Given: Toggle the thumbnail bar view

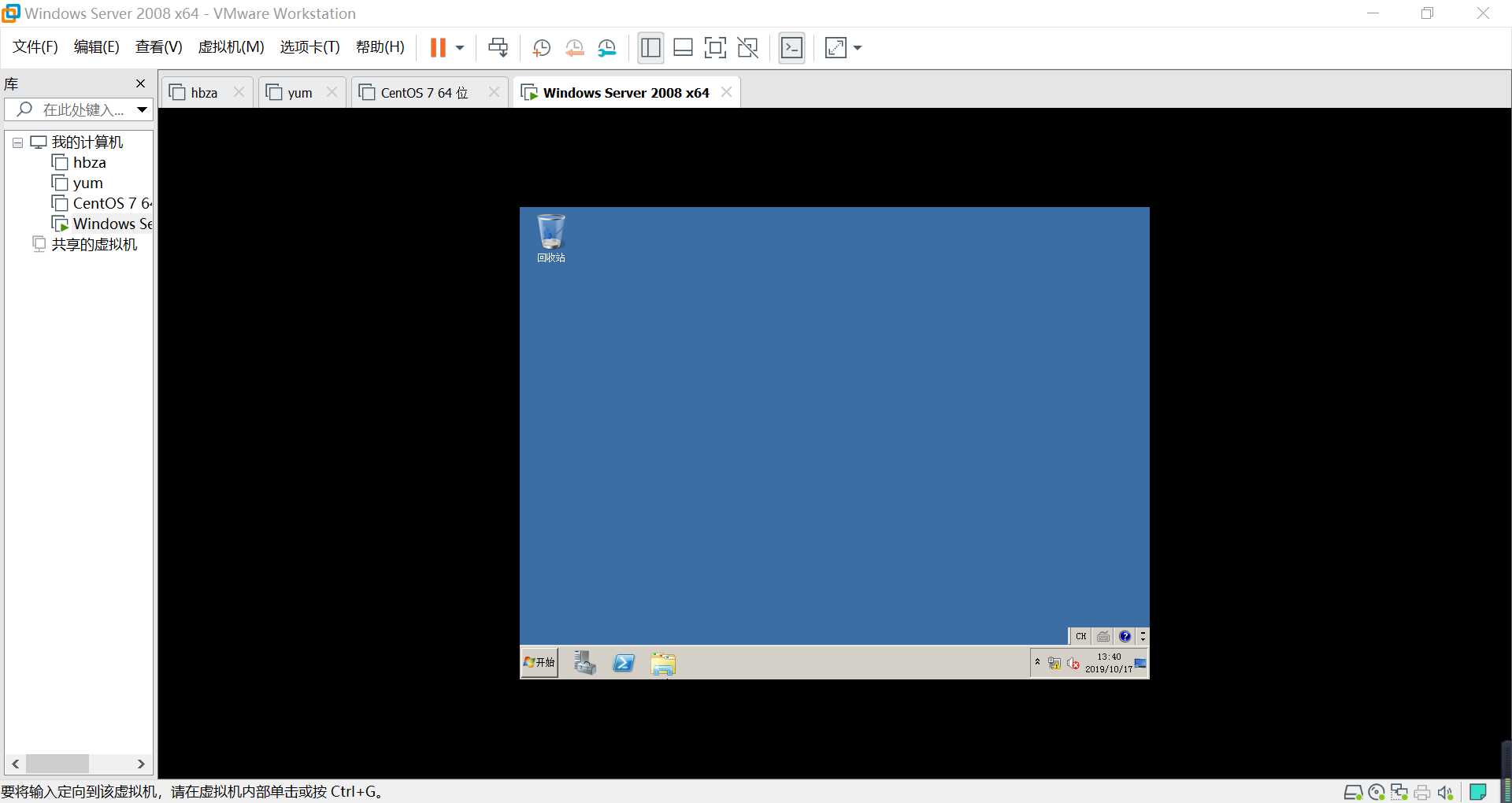Looking at the screenshot, I should pos(683,48).
